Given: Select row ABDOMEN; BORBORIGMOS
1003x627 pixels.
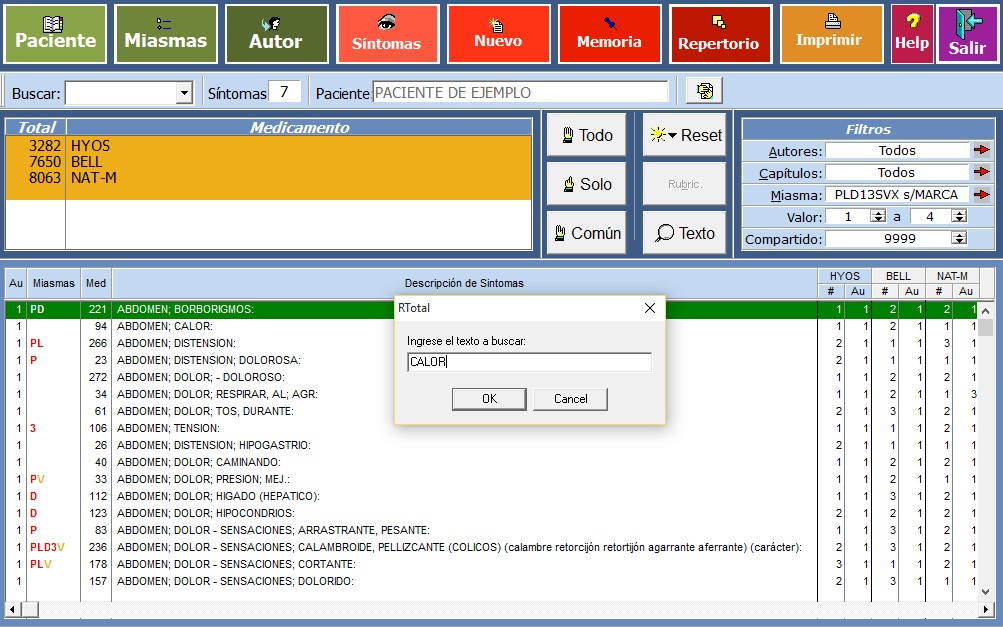Looking at the screenshot, I should click(491, 310).
